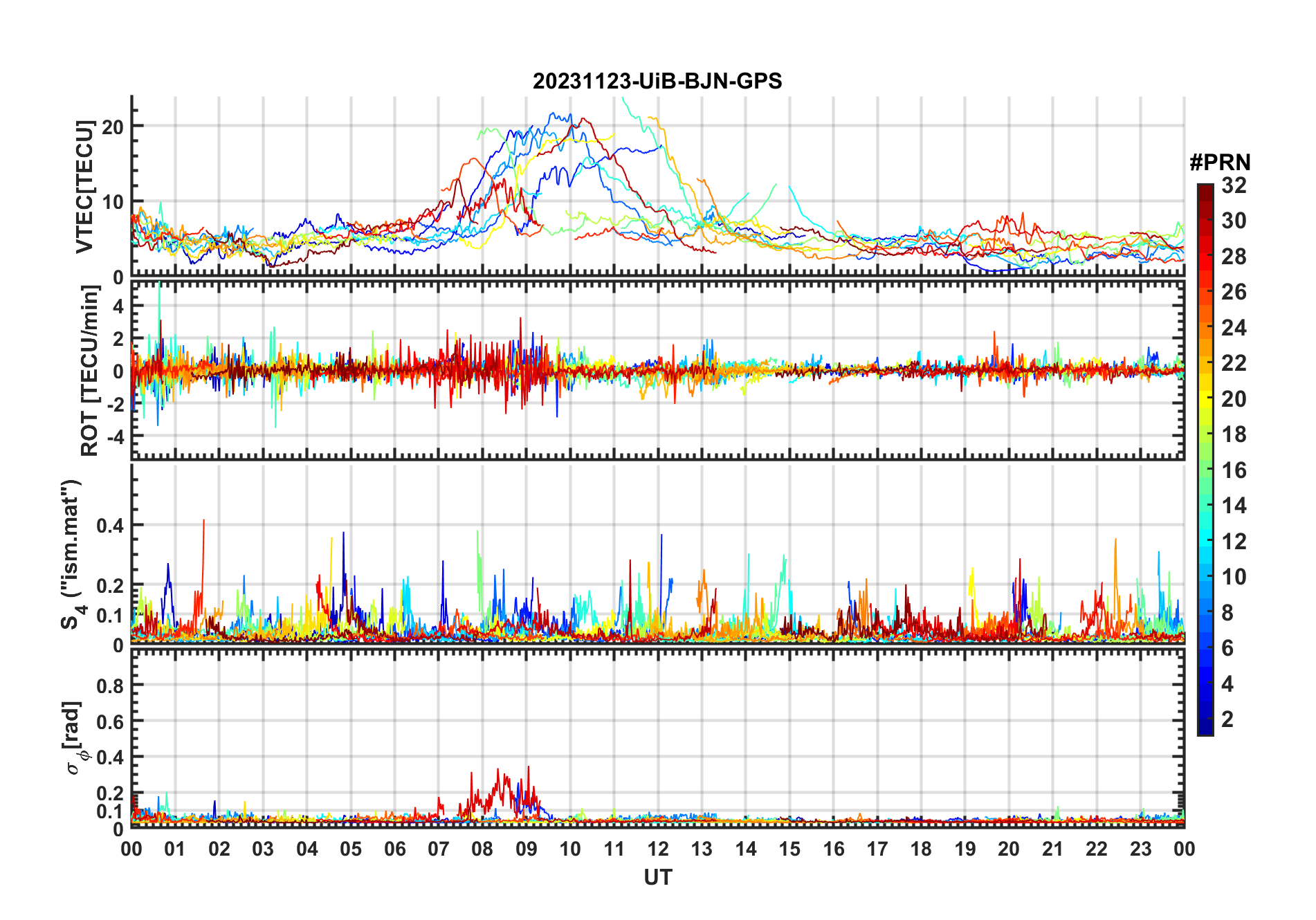
Task: Click colorbar tick label 12
Action: 1234,542
